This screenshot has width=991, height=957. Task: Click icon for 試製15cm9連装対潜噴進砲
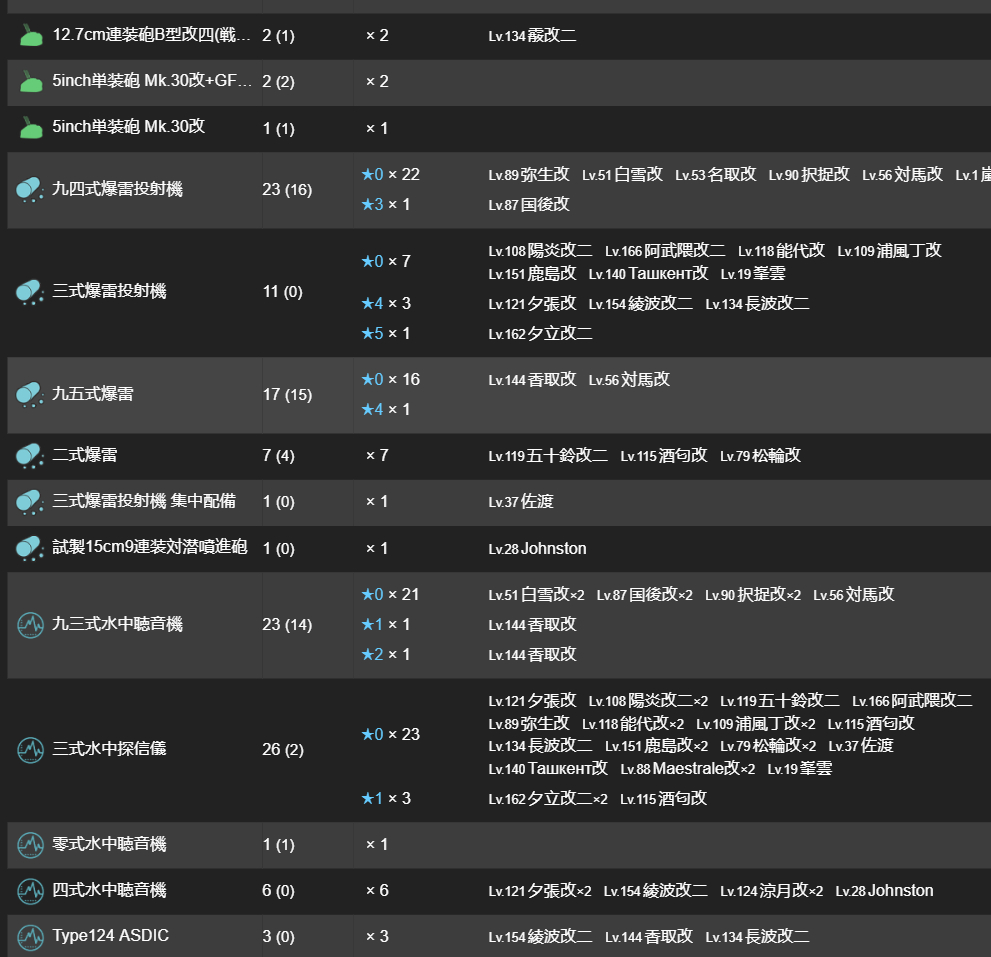(x=30, y=548)
